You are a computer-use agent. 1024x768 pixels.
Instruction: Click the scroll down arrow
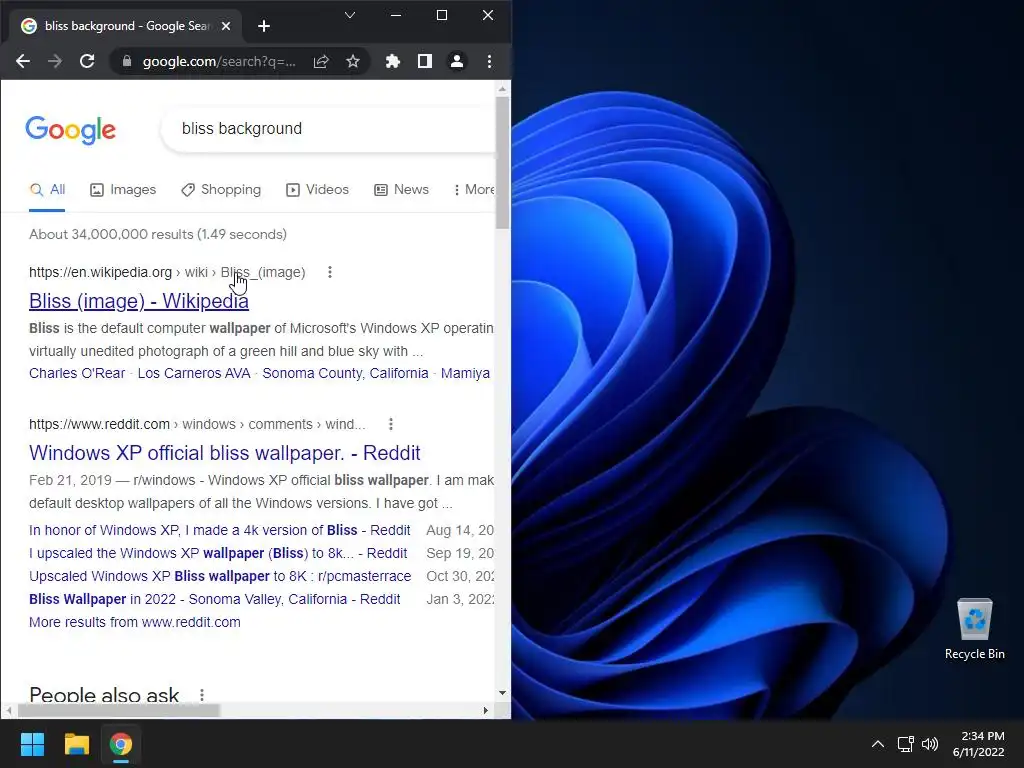[502, 693]
